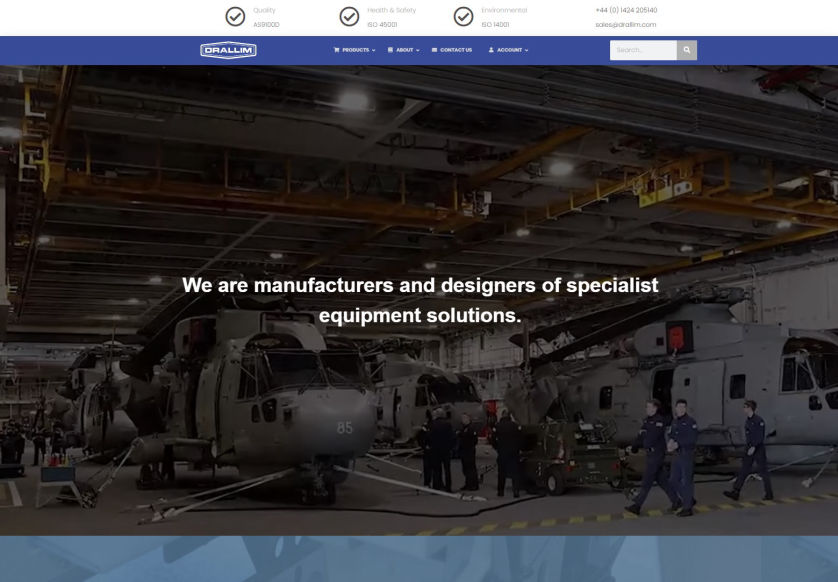Expand the Account dropdown chevron

coord(527,50)
